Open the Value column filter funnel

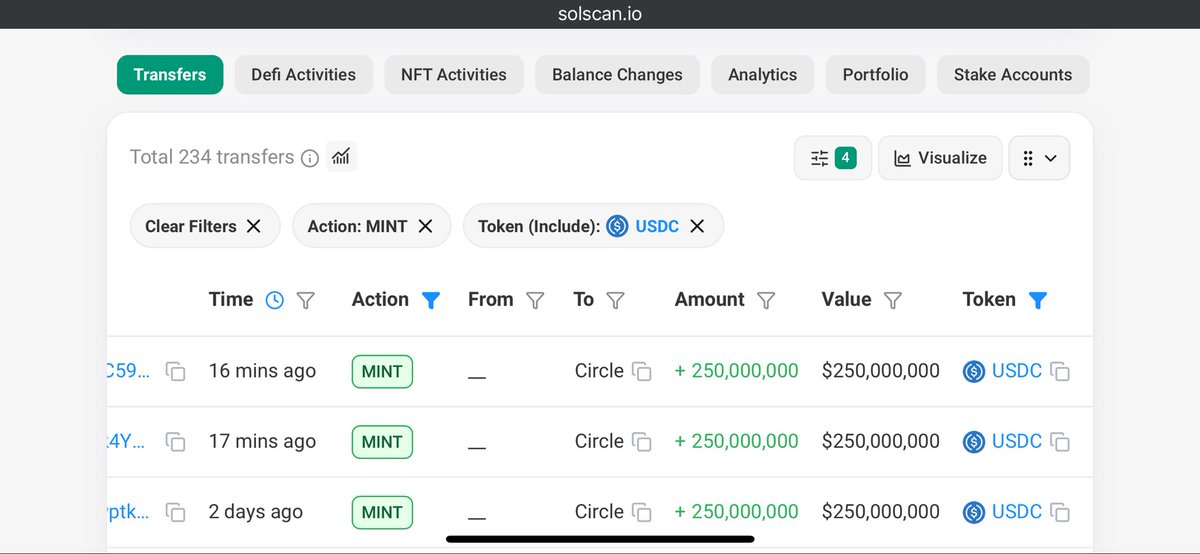pyautogui.click(x=893, y=300)
